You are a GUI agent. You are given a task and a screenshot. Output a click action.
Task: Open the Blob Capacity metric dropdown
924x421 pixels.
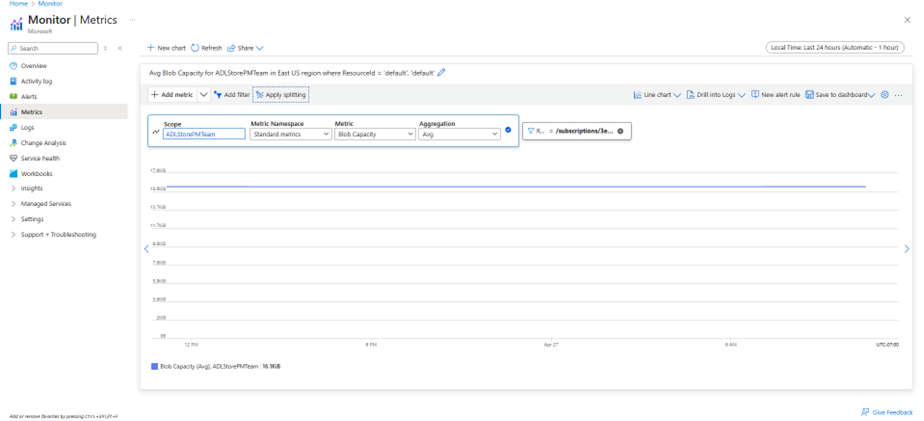375,134
